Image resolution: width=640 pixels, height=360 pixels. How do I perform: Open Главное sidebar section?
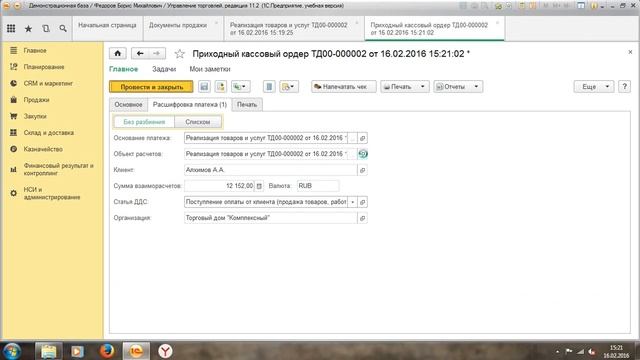click(35, 51)
